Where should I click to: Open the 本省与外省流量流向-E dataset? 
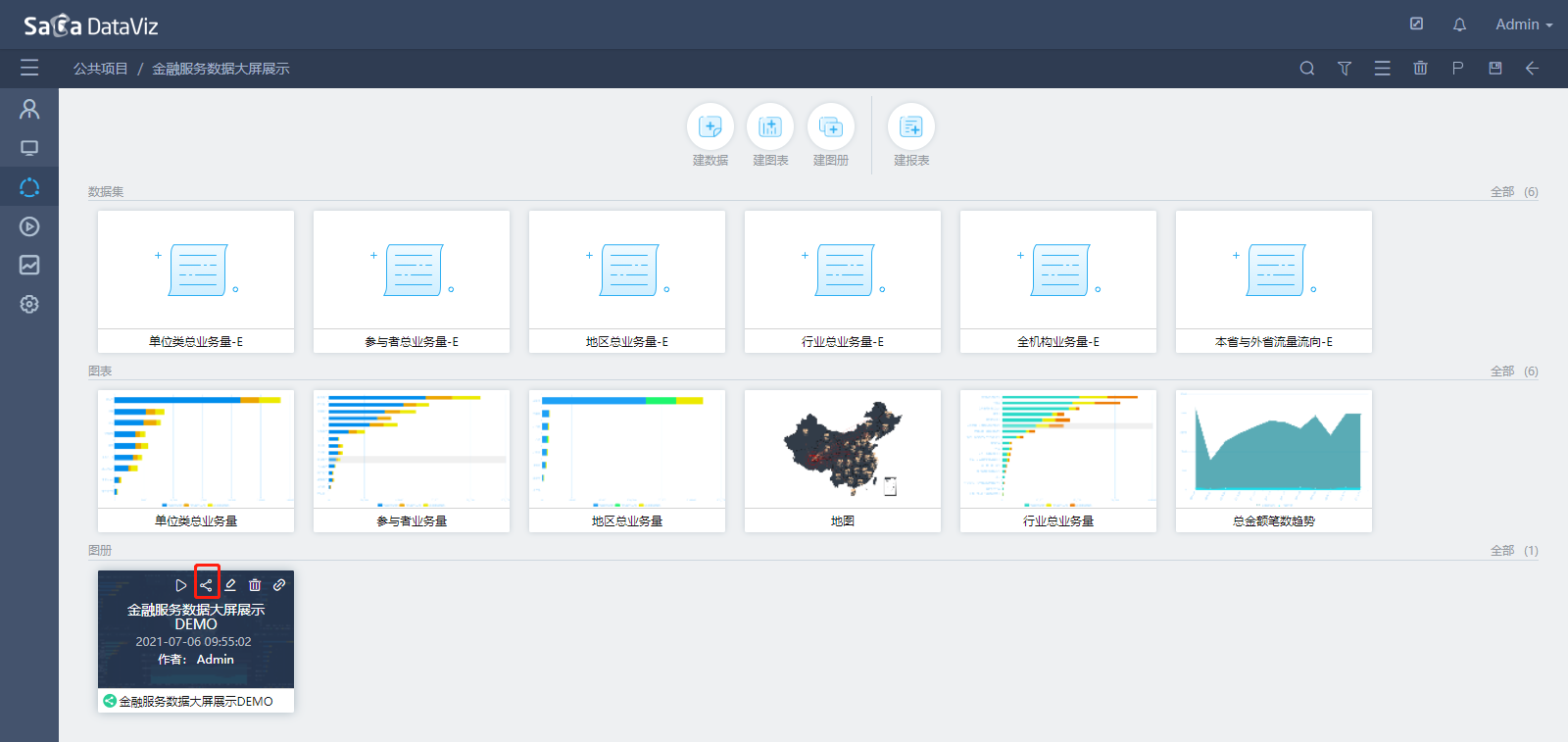point(1274,281)
